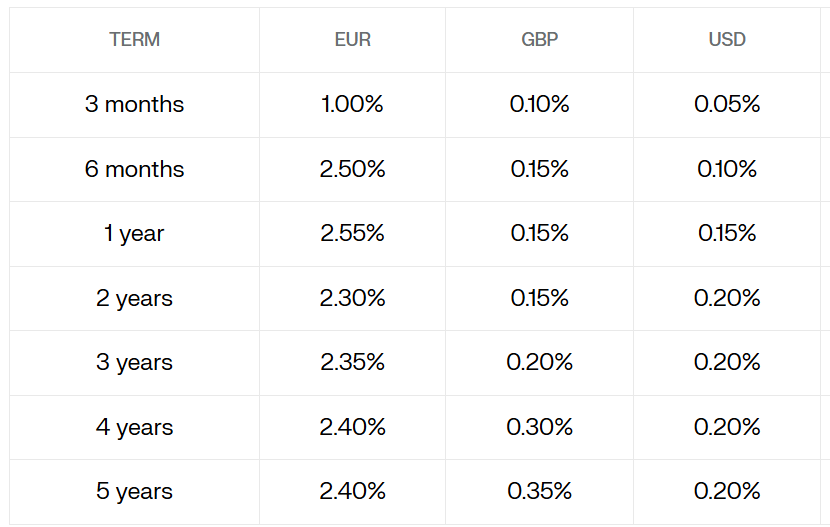
Task: Select the 3 months term cell
Action: pyautogui.click(x=135, y=104)
